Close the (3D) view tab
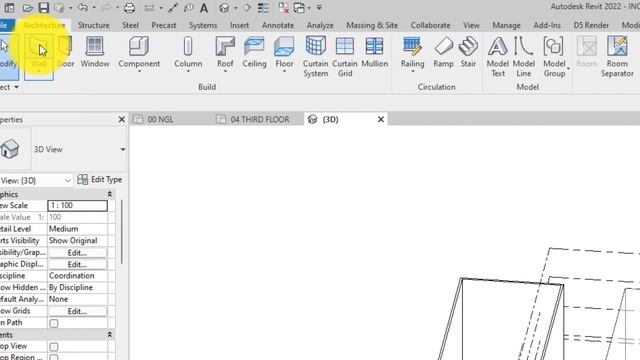Viewport: 640px width, 360px height. 381,119
